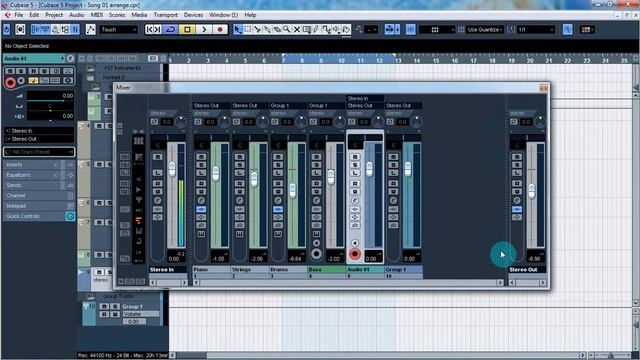Viewport: 640px width, 360px height.
Task: Click the pan knob on Strings channel
Action: pyautogui.click(x=262, y=121)
